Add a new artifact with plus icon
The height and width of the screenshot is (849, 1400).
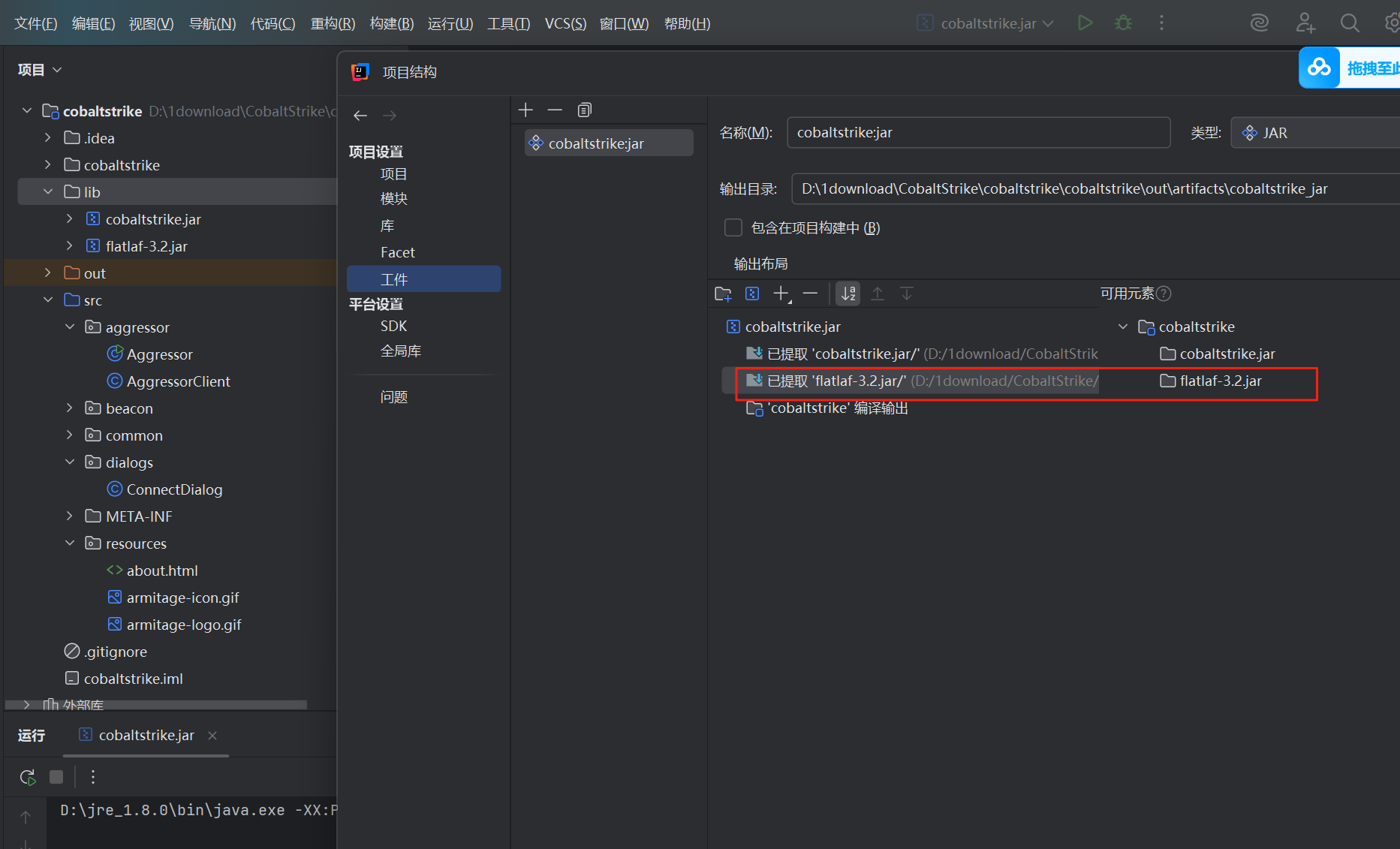click(525, 110)
